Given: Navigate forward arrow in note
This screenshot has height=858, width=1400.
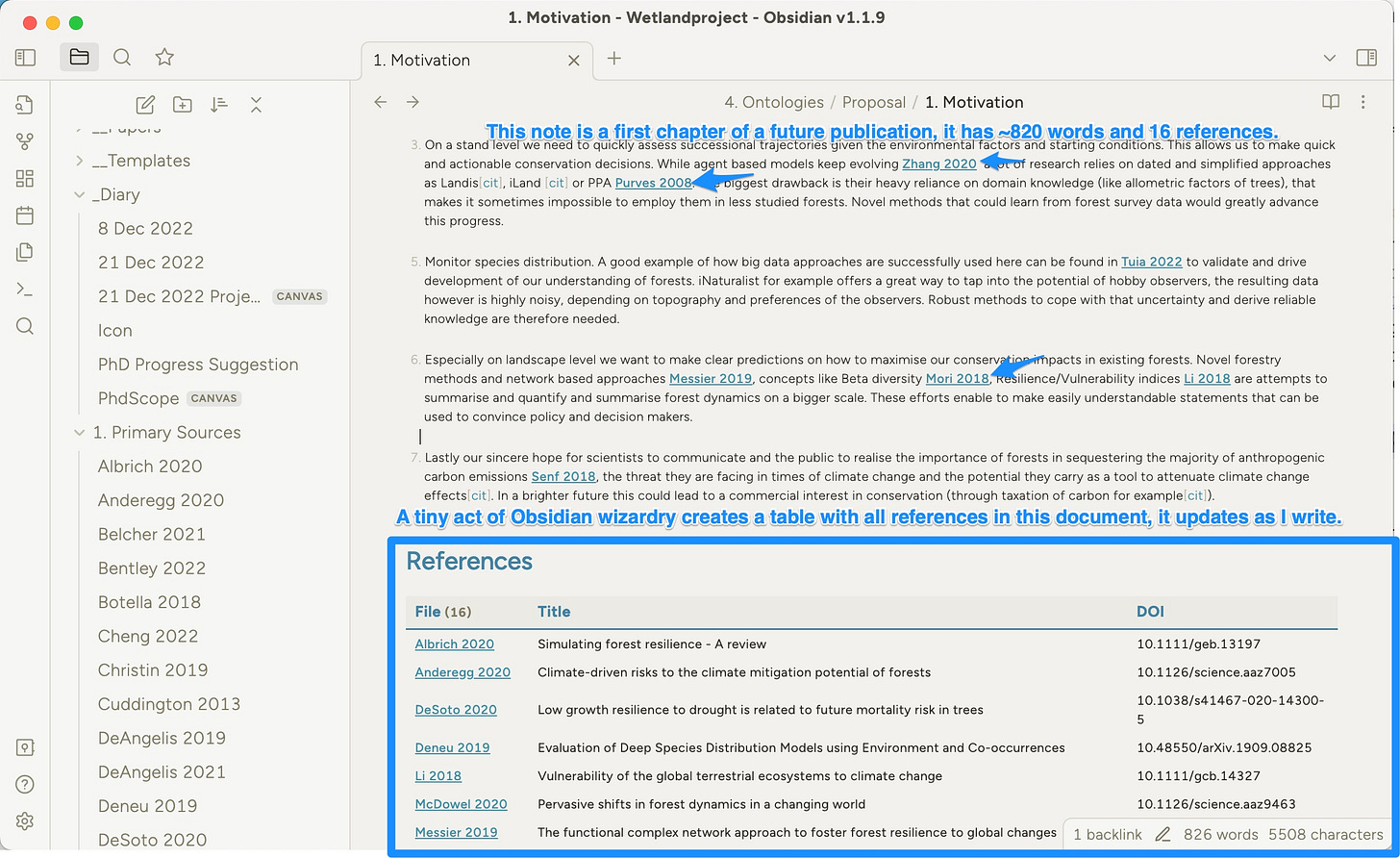Looking at the screenshot, I should tap(412, 102).
